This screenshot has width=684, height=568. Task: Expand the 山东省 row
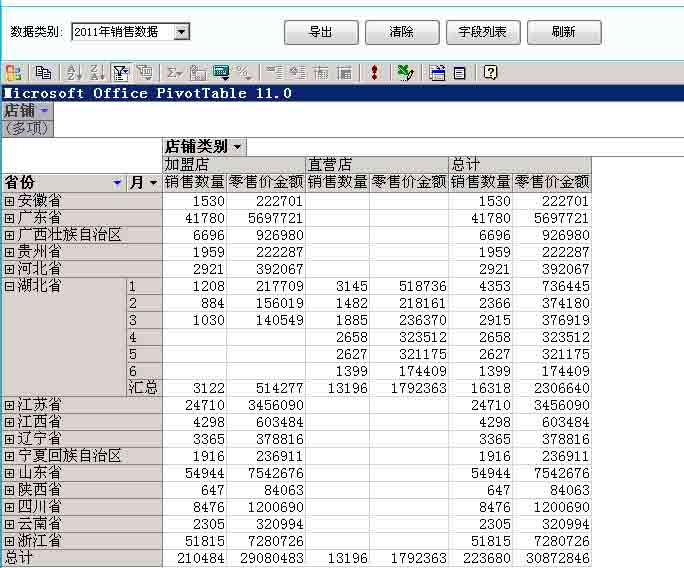(x=9, y=473)
